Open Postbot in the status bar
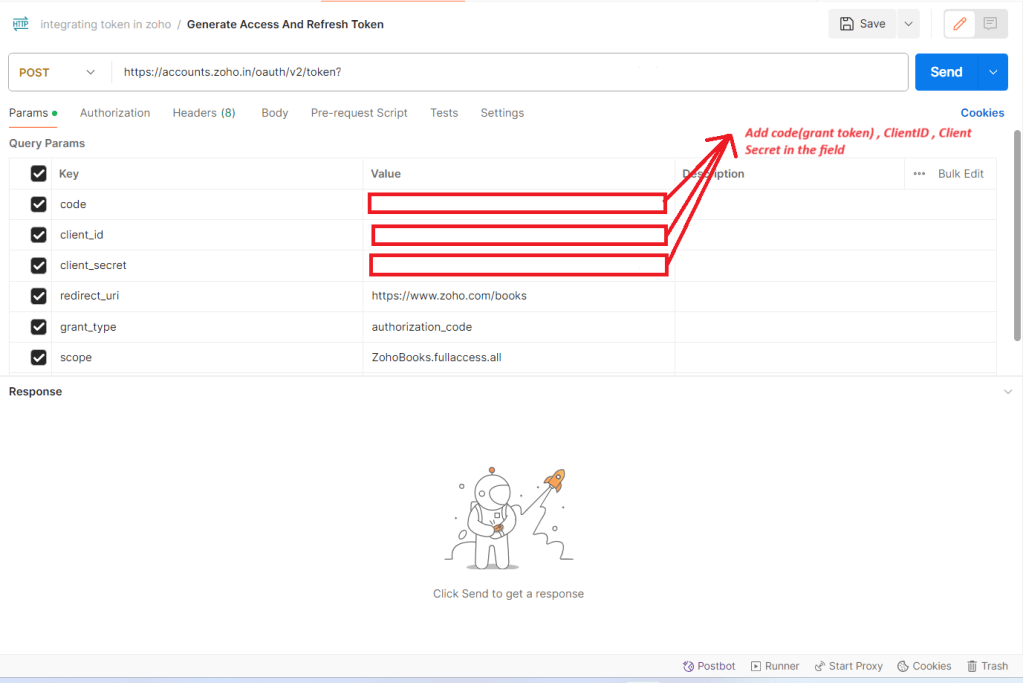This screenshot has height=683, width=1023. 708,666
